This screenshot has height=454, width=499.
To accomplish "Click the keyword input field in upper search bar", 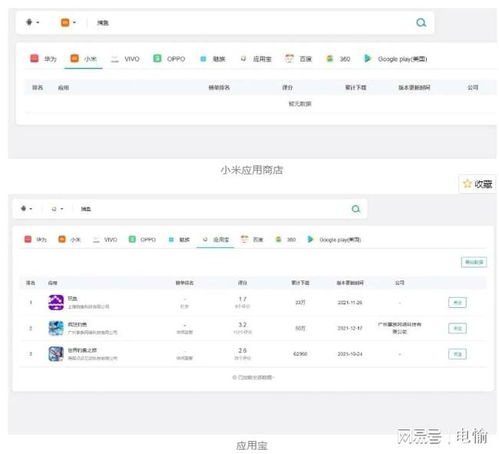I will 250,23.
